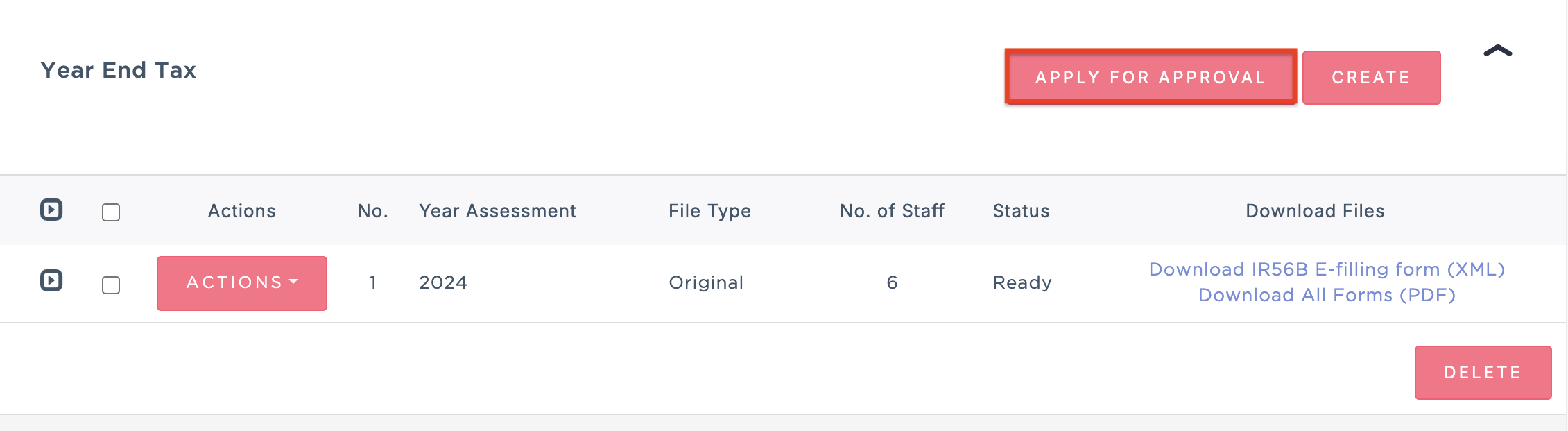Image resolution: width=1568 pixels, height=431 pixels.
Task: Download All Forms (PDF) link
Action: point(1327,295)
